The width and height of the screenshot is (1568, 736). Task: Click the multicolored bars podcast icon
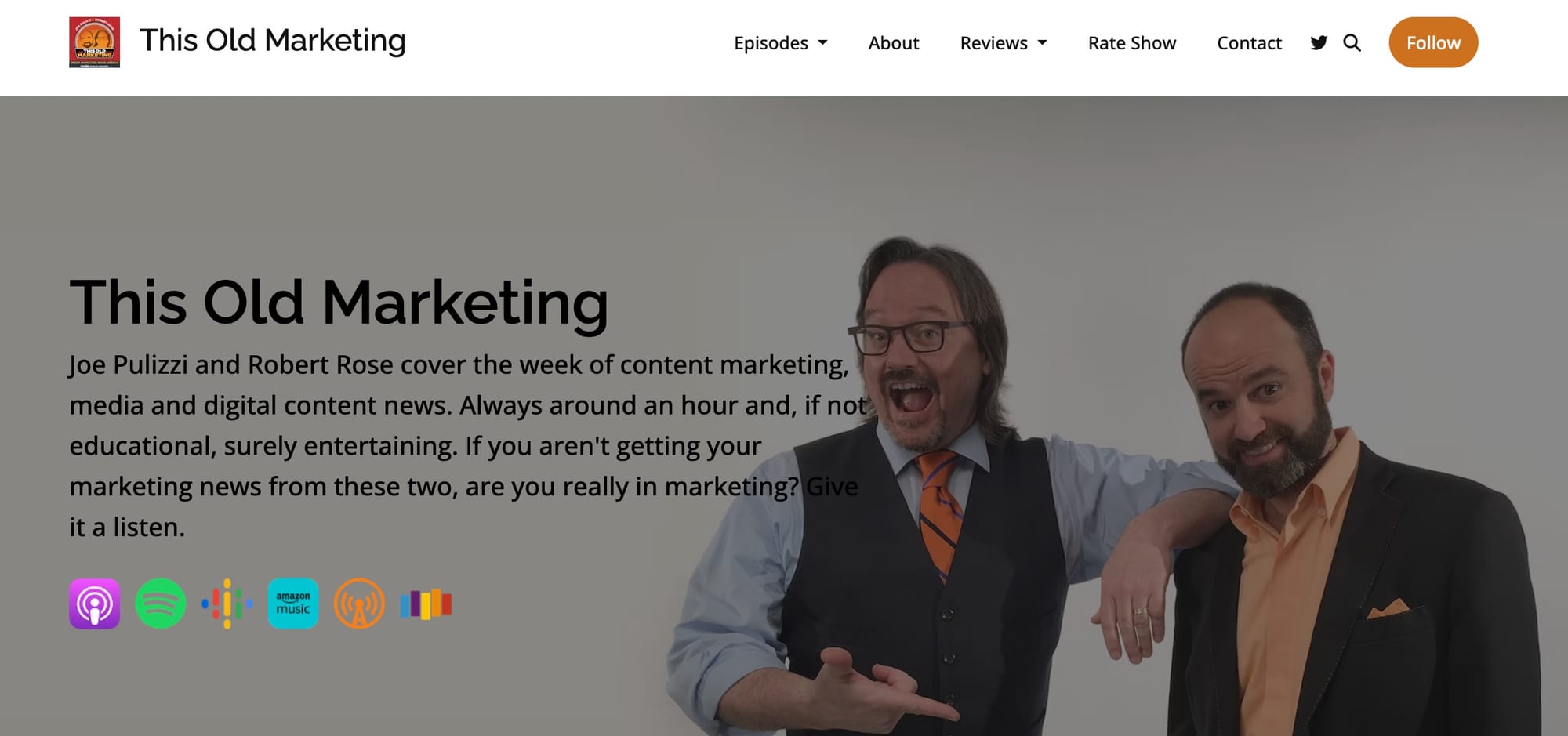tap(426, 604)
